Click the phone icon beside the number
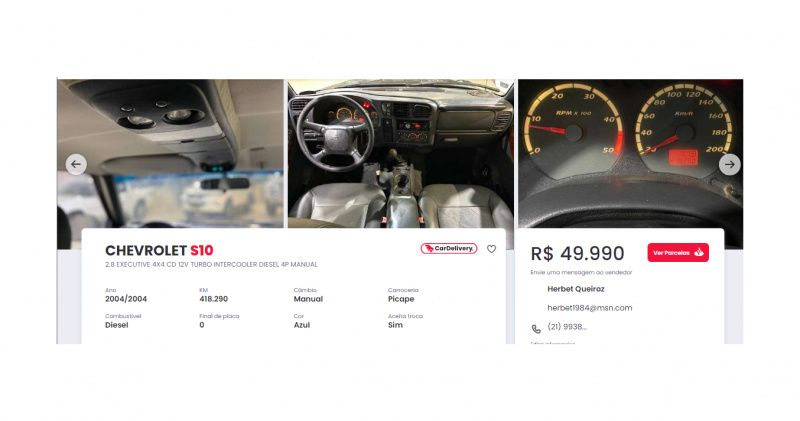The width and height of the screenshot is (800, 421). [x=536, y=329]
